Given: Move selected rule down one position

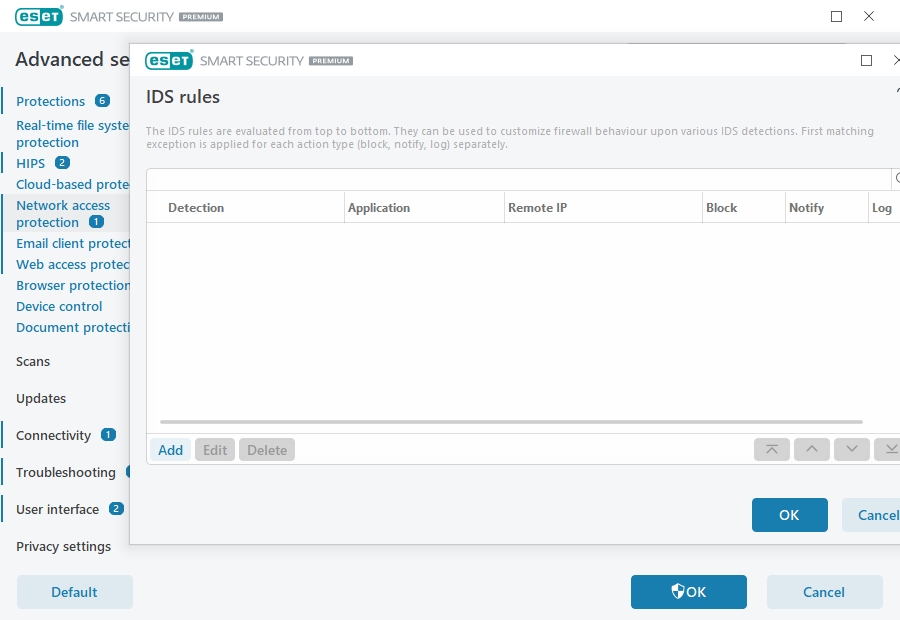Looking at the screenshot, I should click(x=852, y=450).
